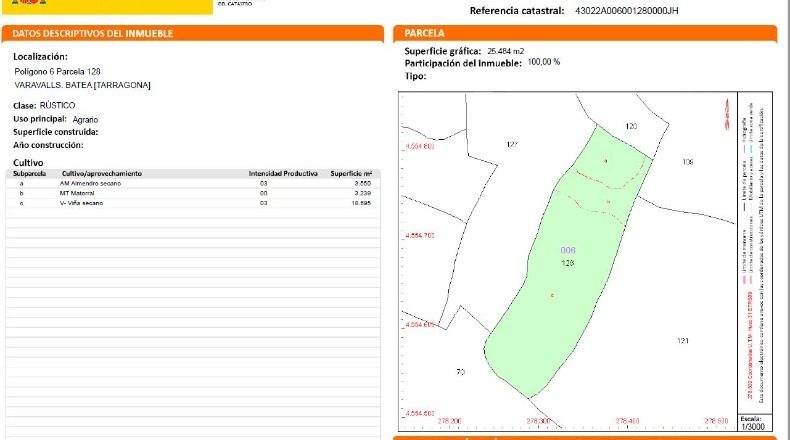Screen dimensions: 790x440
Task: Click the blue polygon label '006' on the map
Action: (568, 250)
